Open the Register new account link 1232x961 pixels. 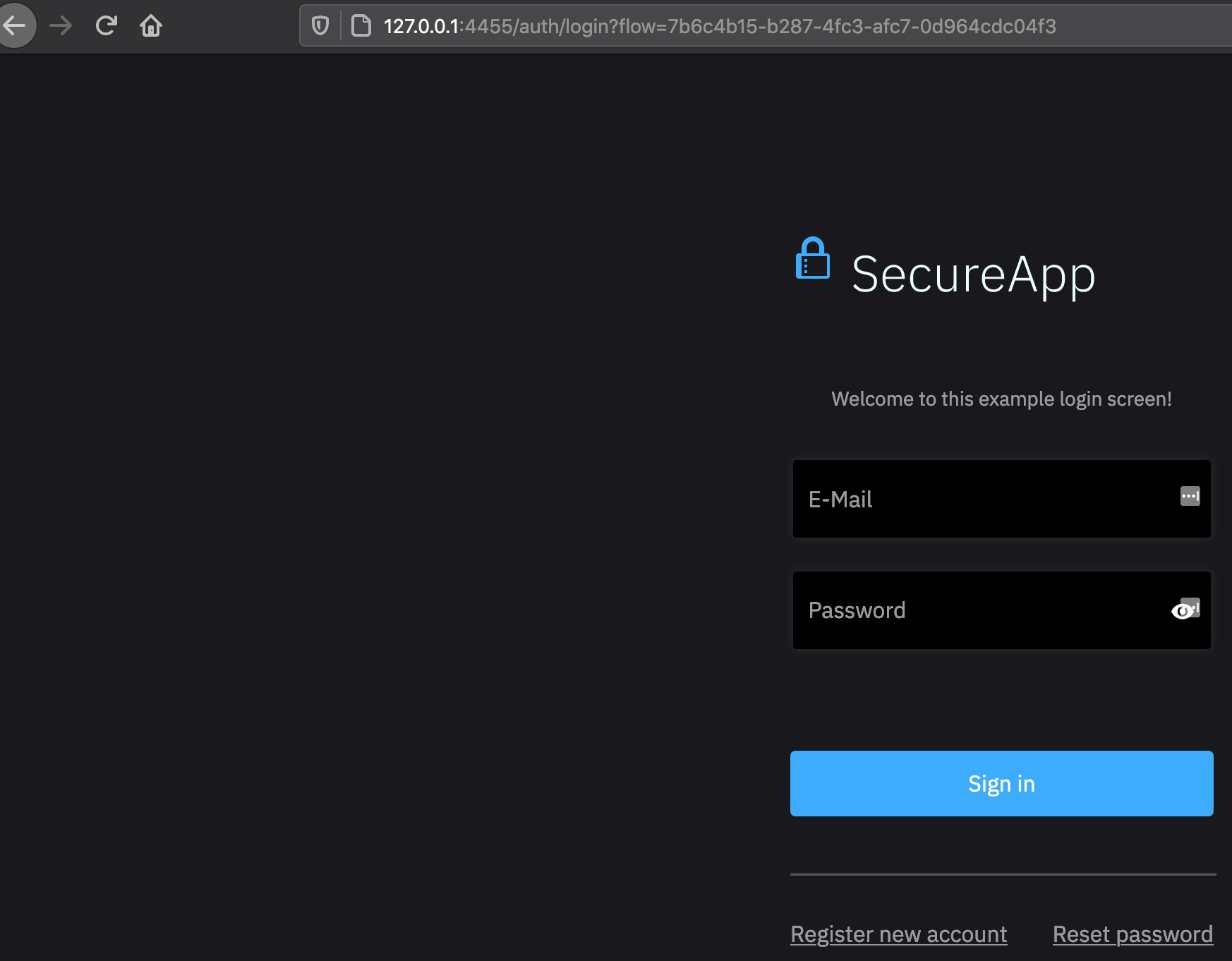(899, 934)
